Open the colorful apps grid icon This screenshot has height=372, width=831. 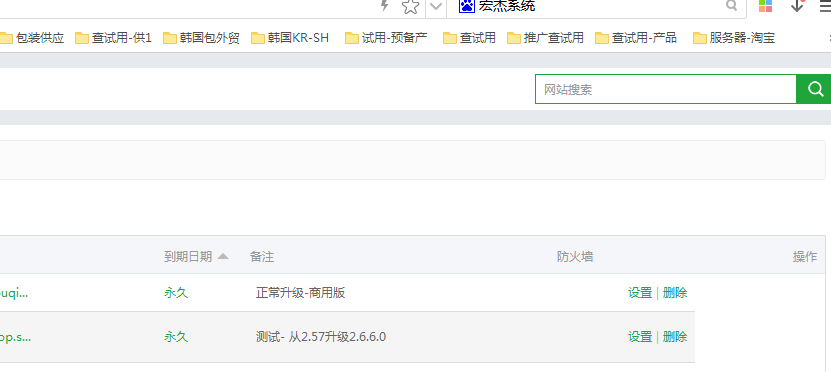765,6
